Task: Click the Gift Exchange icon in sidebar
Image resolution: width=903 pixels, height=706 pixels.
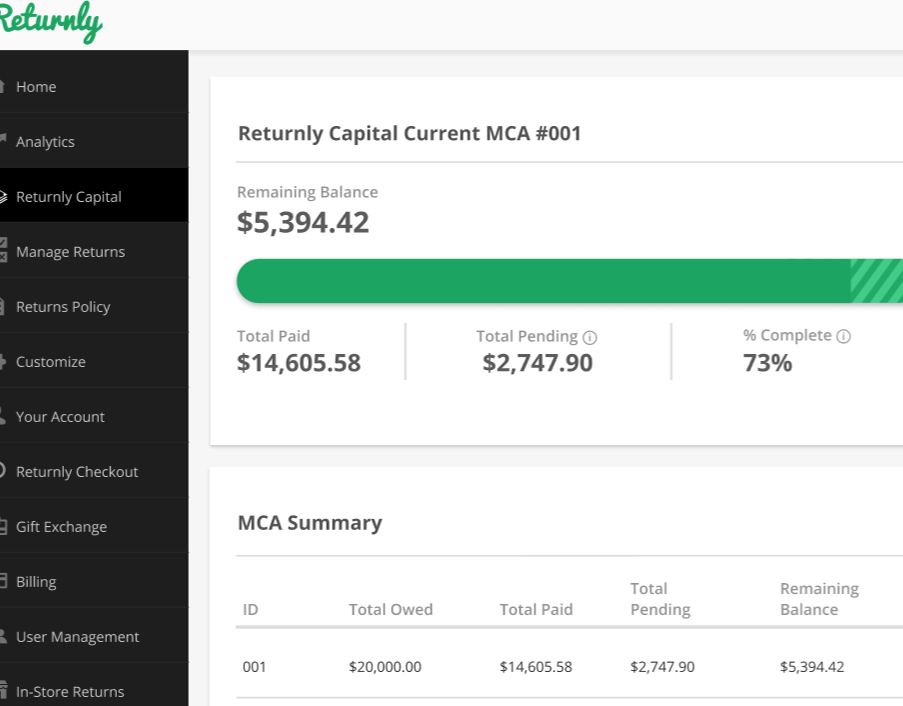Action: pyautogui.click(x=3, y=526)
